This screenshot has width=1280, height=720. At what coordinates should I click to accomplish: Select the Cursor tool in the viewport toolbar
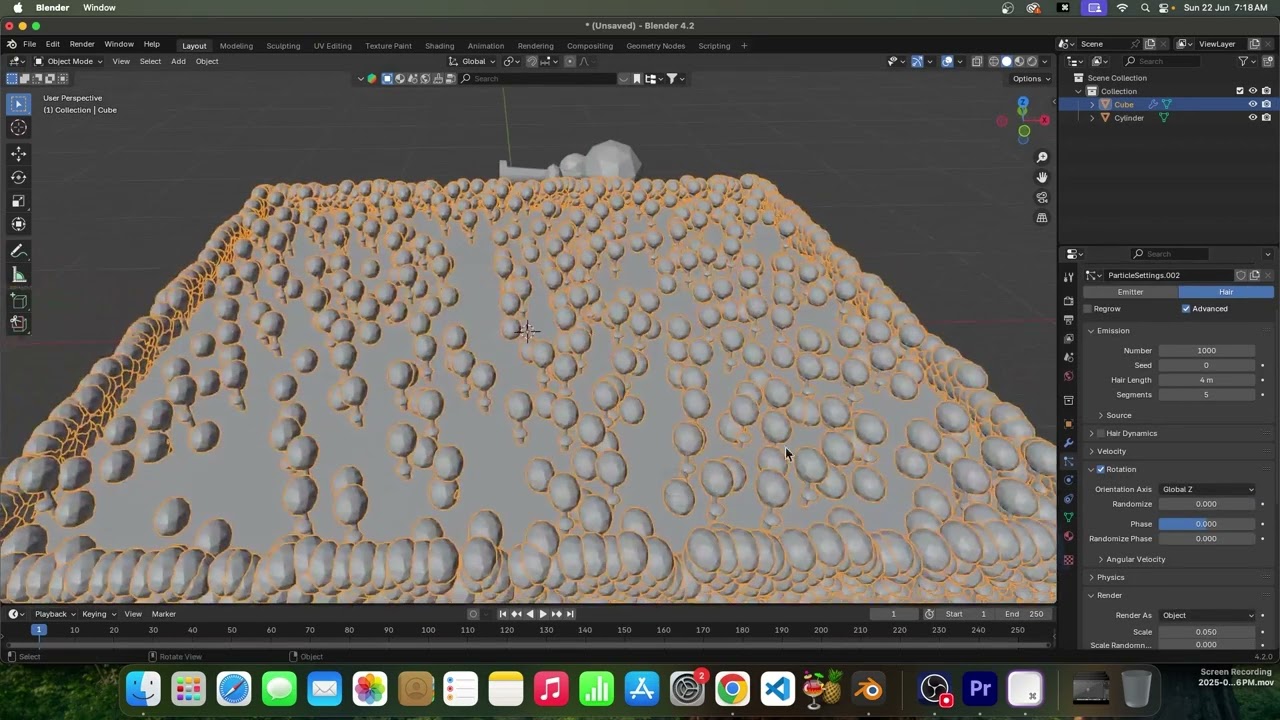18,128
